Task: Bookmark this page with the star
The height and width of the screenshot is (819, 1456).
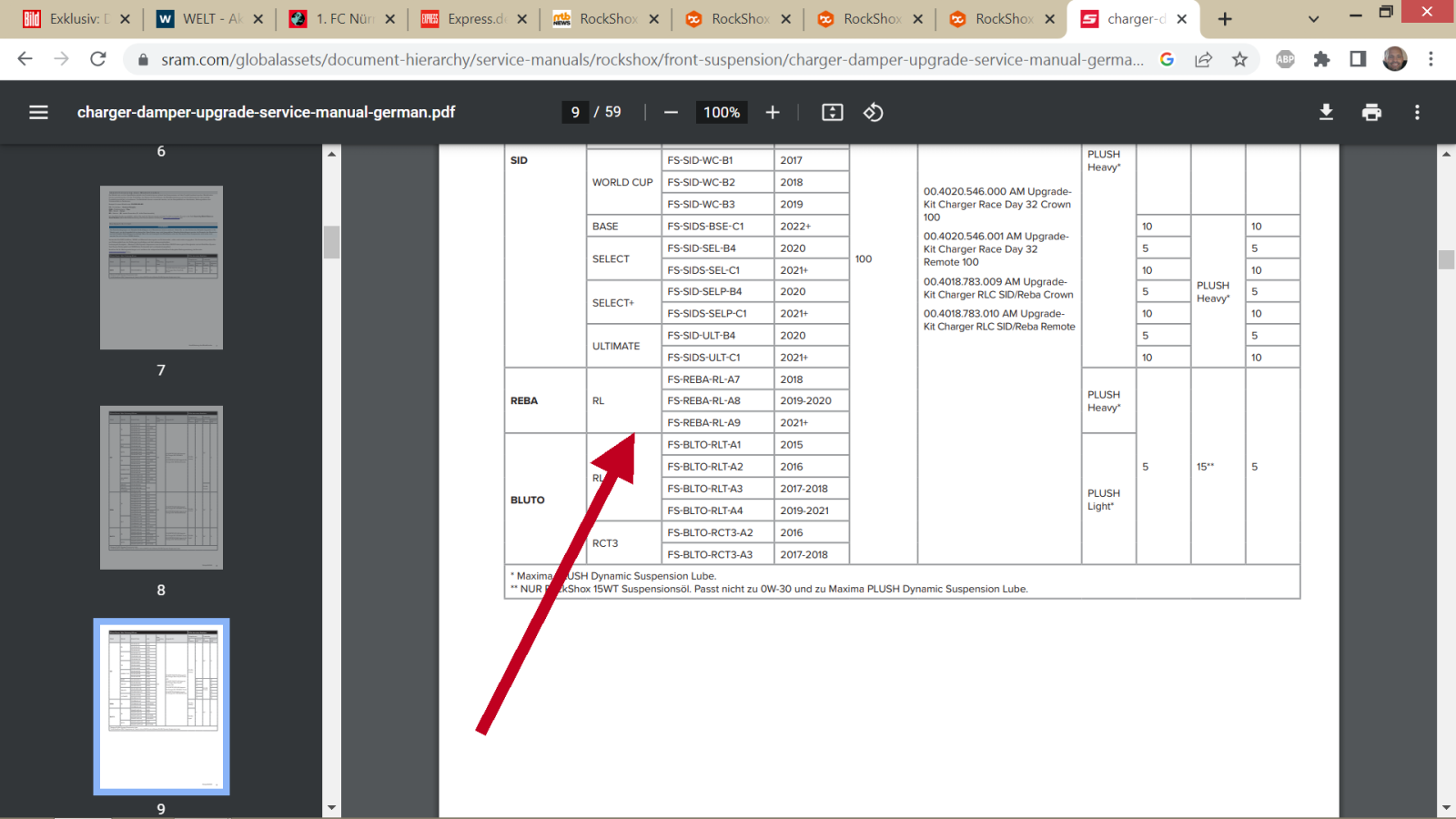Action: pyautogui.click(x=1239, y=59)
